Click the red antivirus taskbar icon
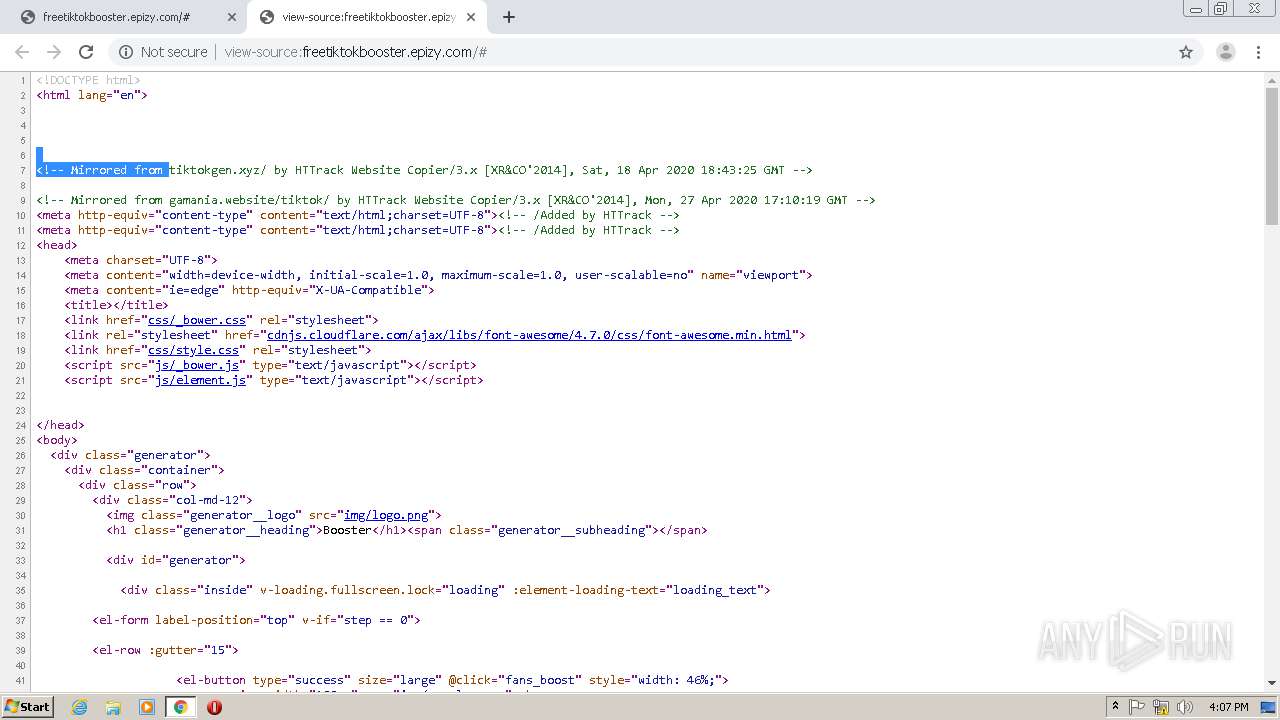This screenshot has width=1280, height=720. click(x=214, y=707)
